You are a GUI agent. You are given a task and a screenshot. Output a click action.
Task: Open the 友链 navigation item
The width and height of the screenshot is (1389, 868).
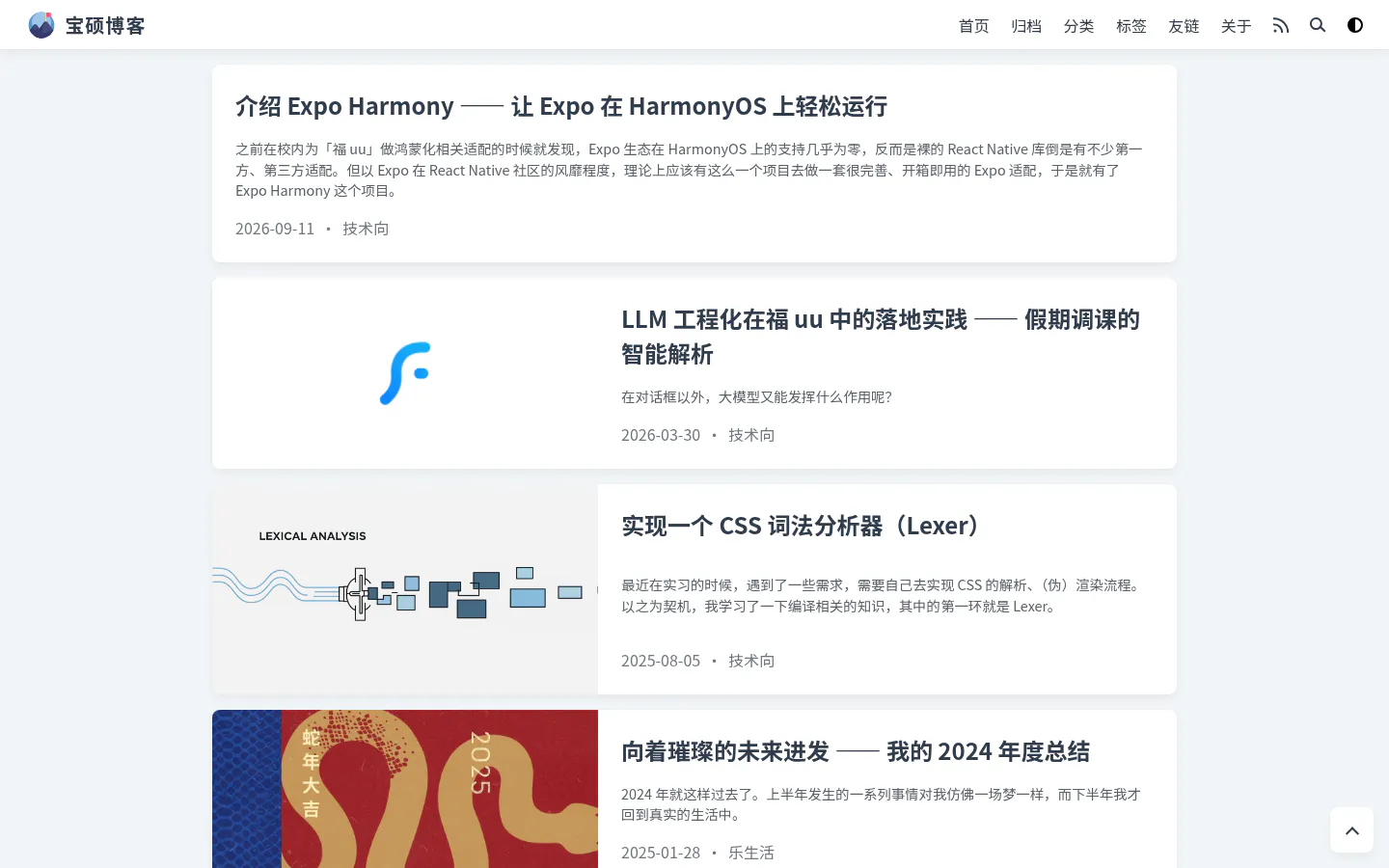pyautogui.click(x=1184, y=26)
